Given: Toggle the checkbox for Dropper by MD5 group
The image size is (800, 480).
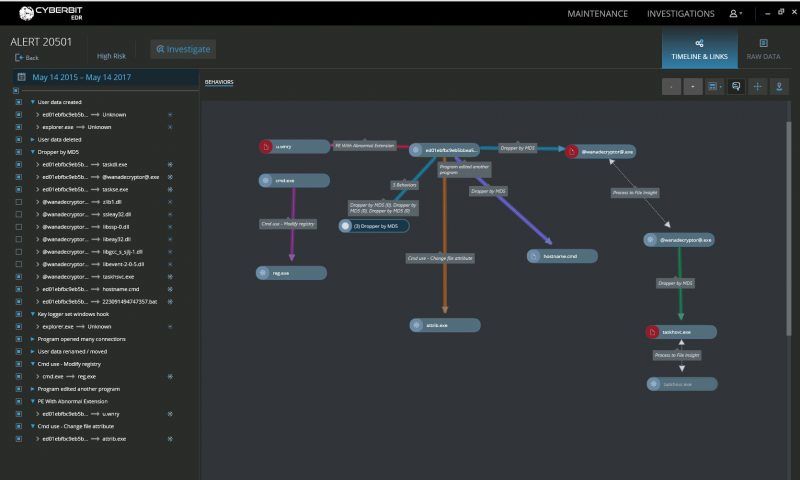Looking at the screenshot, I should pos(18,152).
